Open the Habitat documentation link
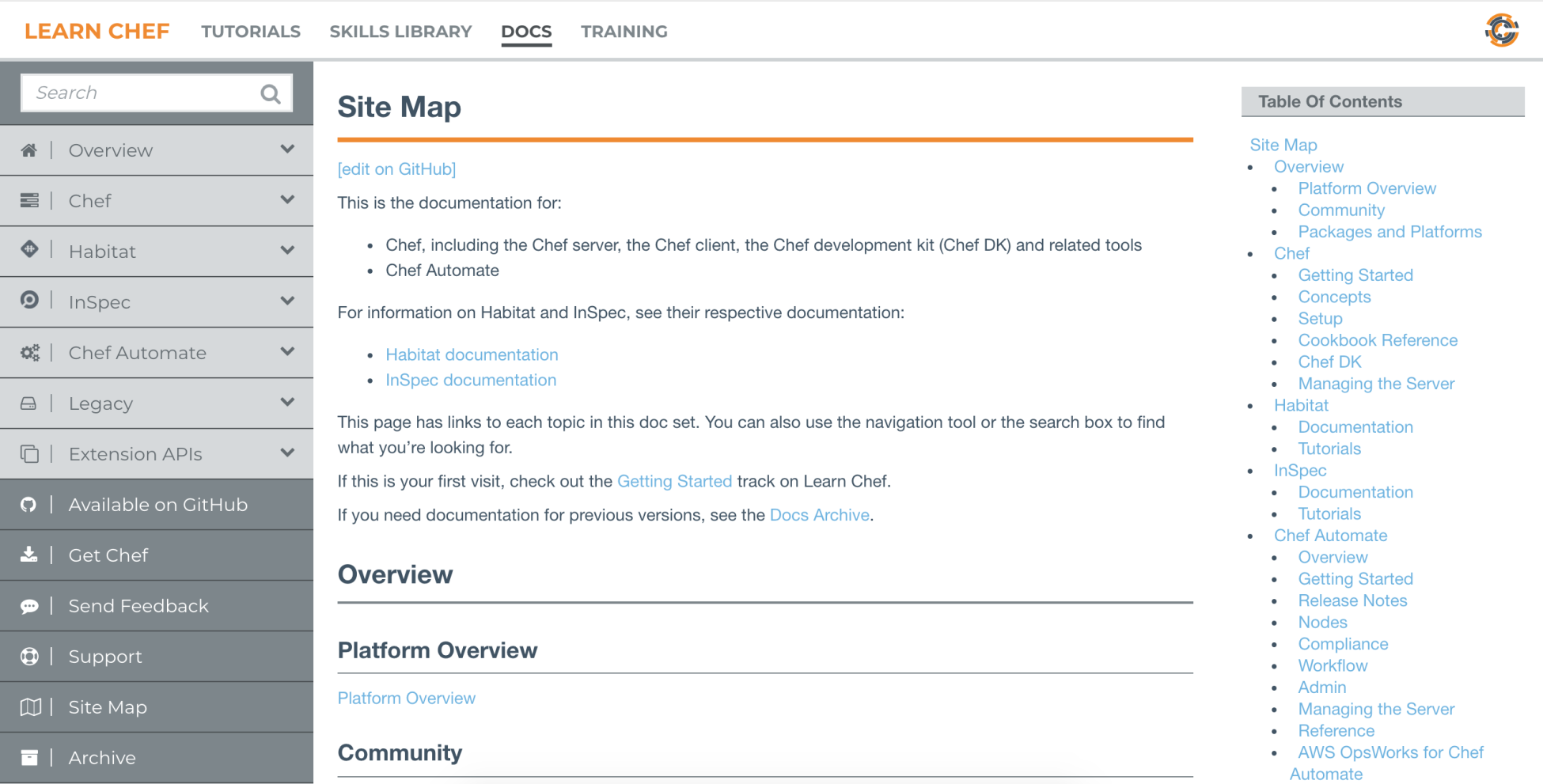Image resolution: width=1543 pixels, height=784 pixels. [472, 355]
